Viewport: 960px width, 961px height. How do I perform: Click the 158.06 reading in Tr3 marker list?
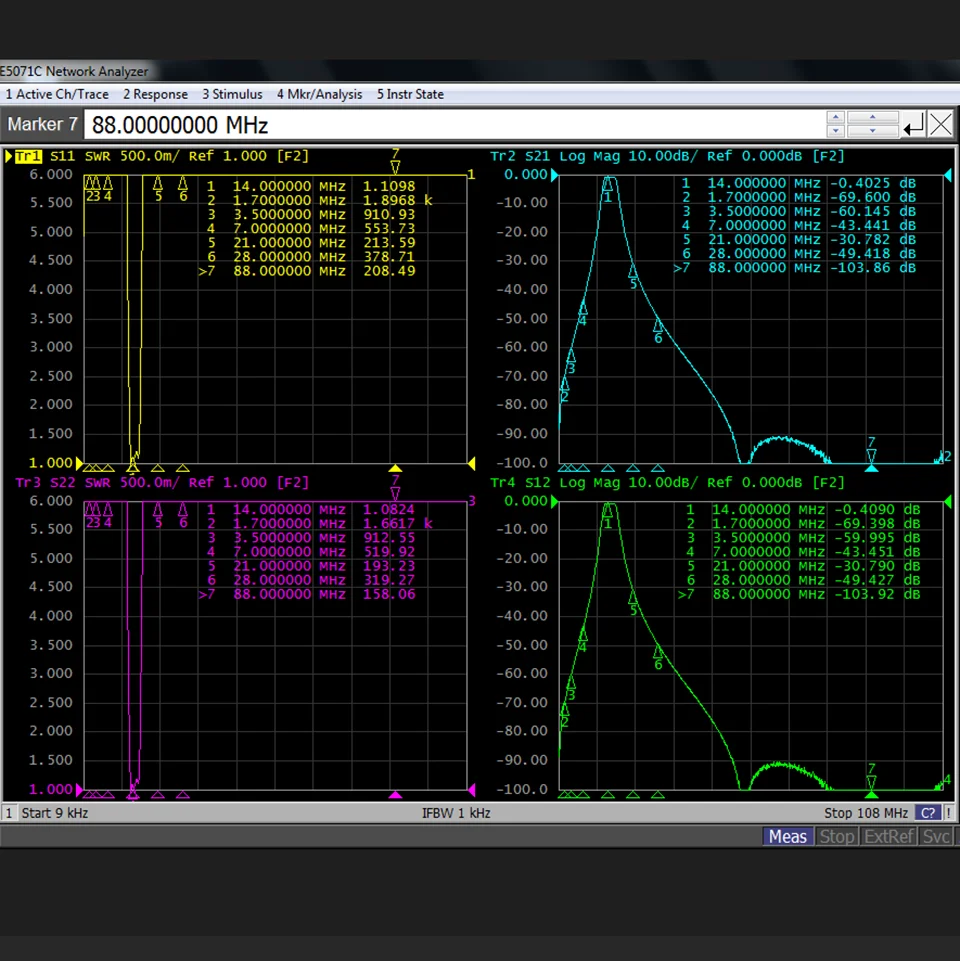point(389,594)
